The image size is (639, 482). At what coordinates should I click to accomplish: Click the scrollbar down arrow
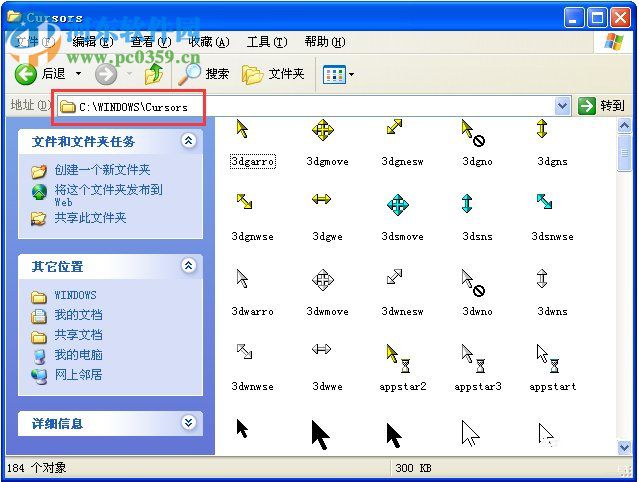pos(624,447)
